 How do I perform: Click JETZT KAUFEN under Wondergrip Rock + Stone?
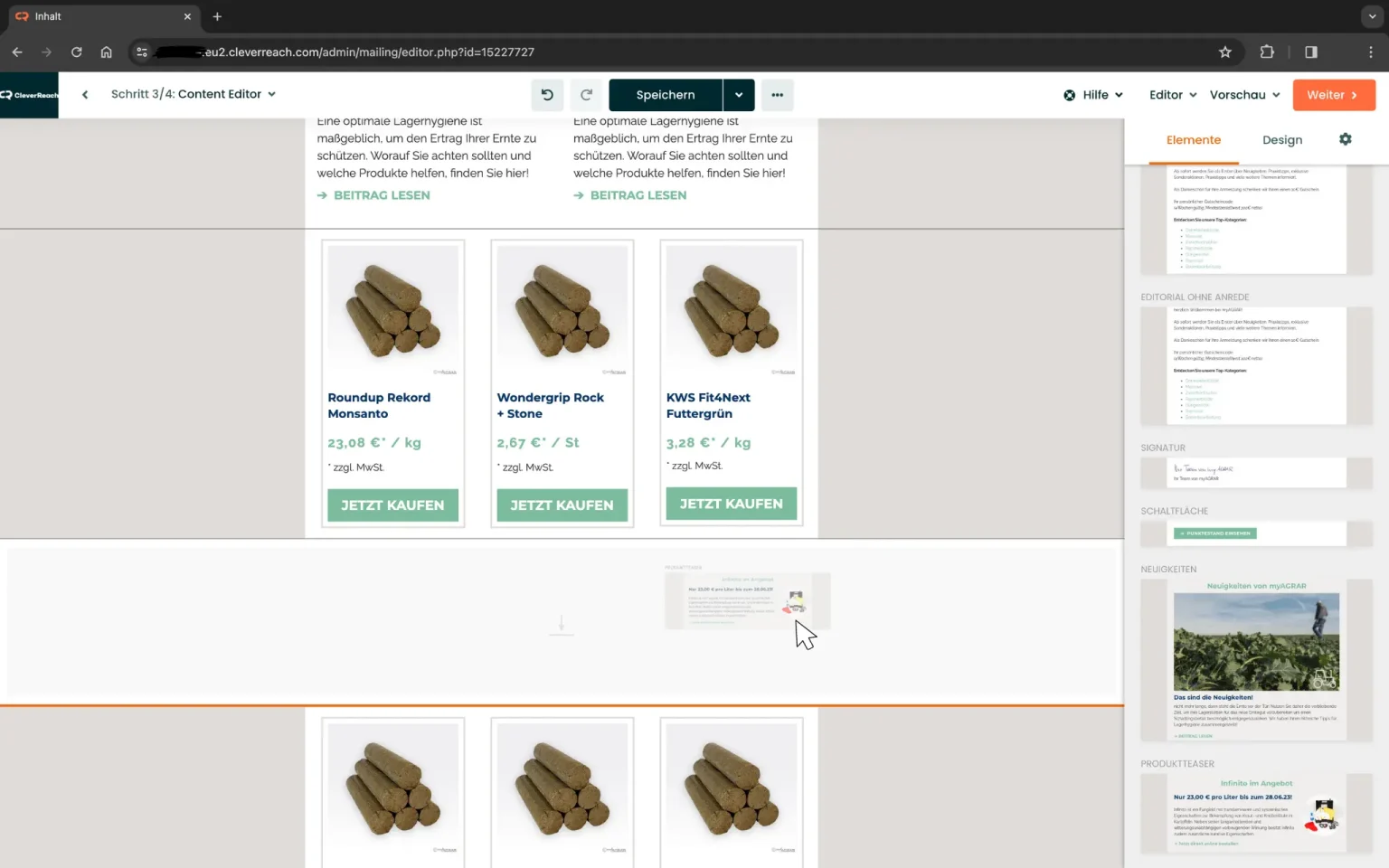[562, 505]
